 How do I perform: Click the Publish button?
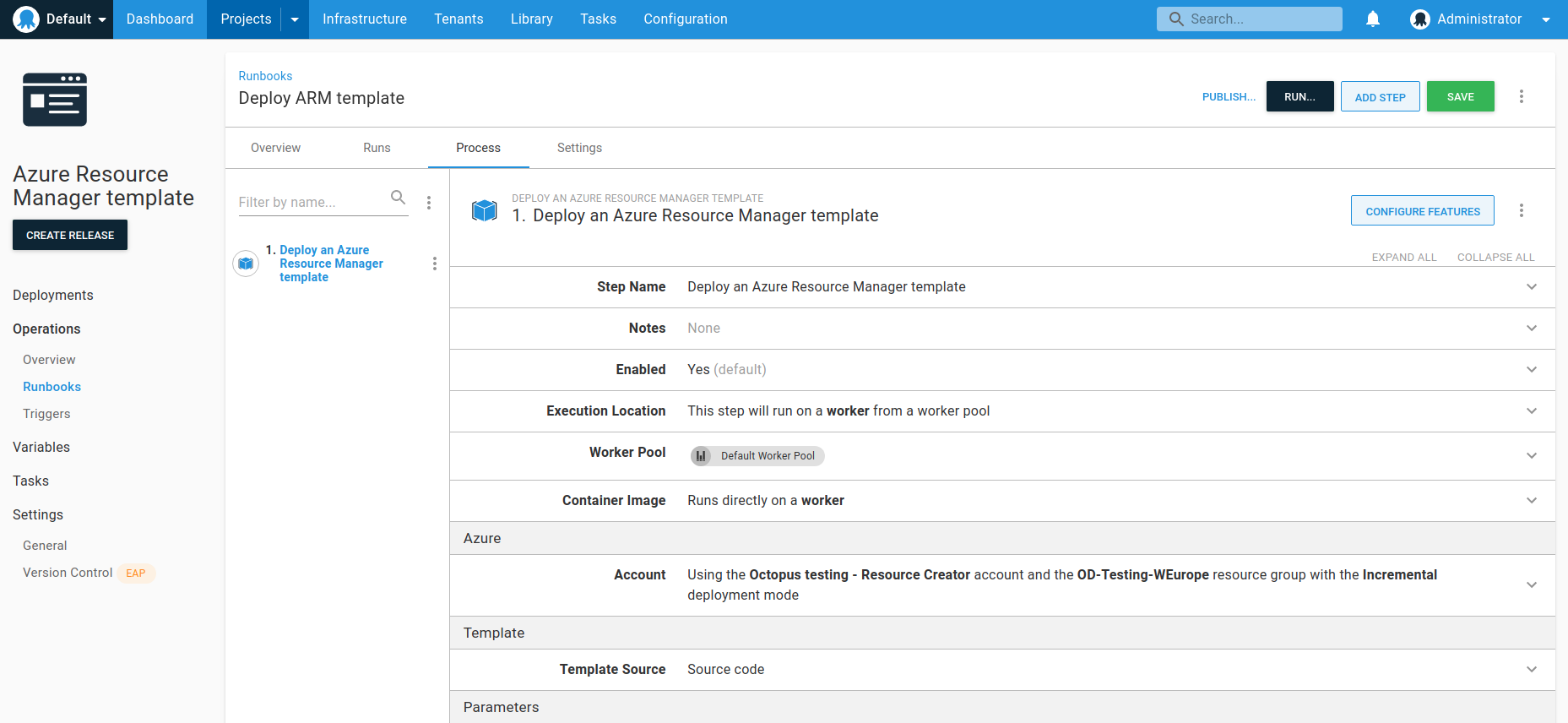[1229, 96]
